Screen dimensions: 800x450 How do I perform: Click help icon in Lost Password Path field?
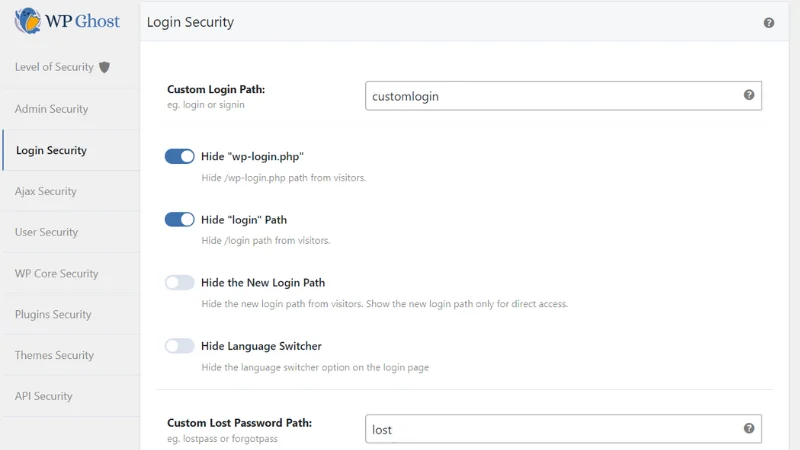[749, 428]
